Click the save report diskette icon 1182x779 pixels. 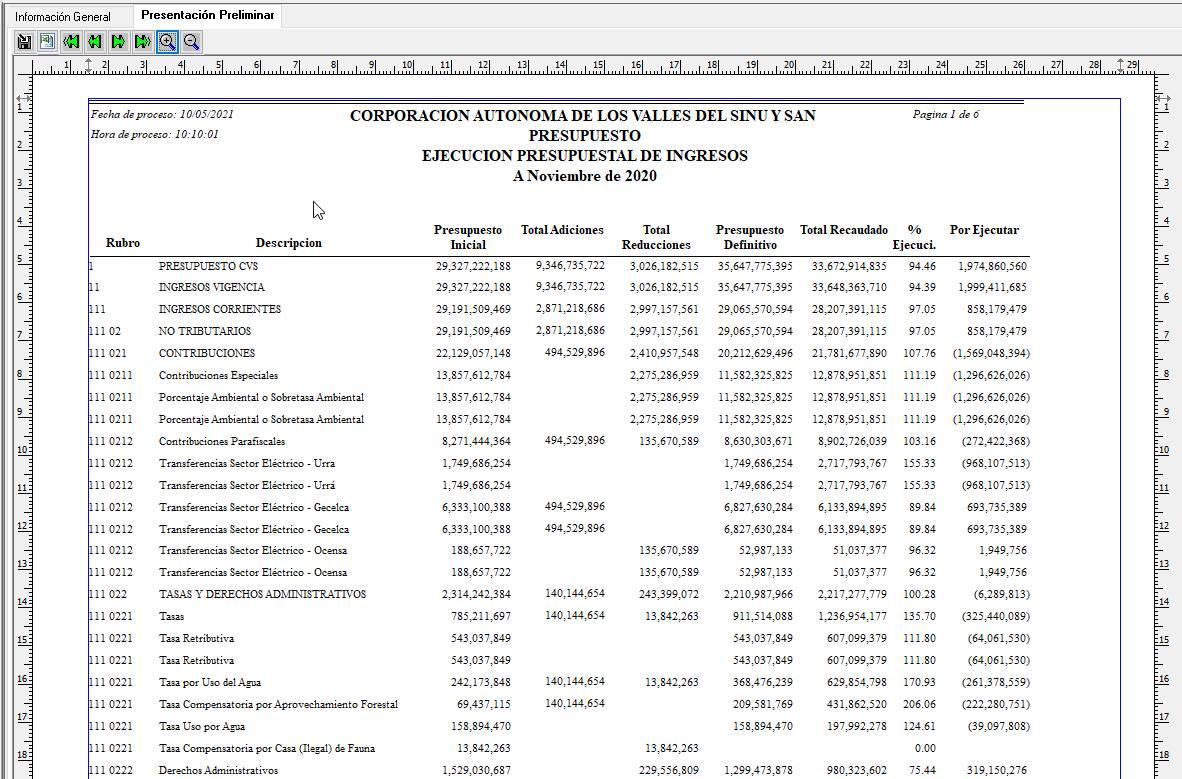[x=24, y=41]
